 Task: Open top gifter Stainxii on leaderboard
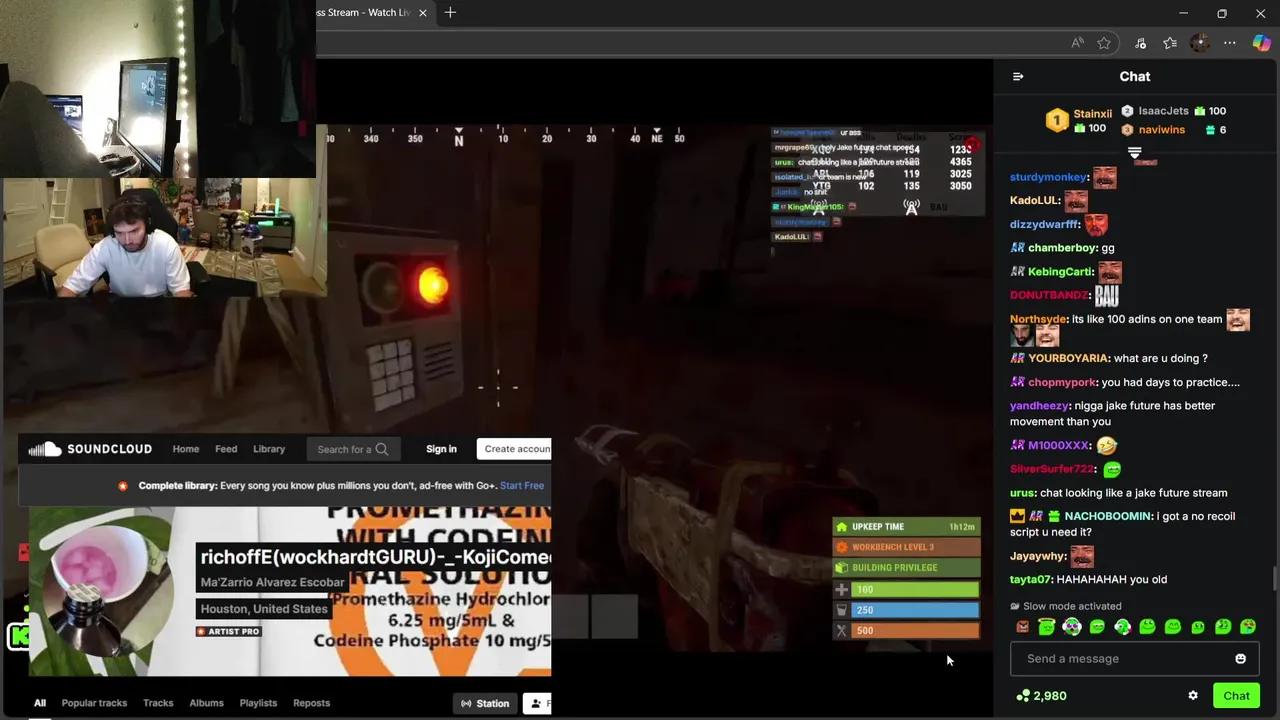1092,114
